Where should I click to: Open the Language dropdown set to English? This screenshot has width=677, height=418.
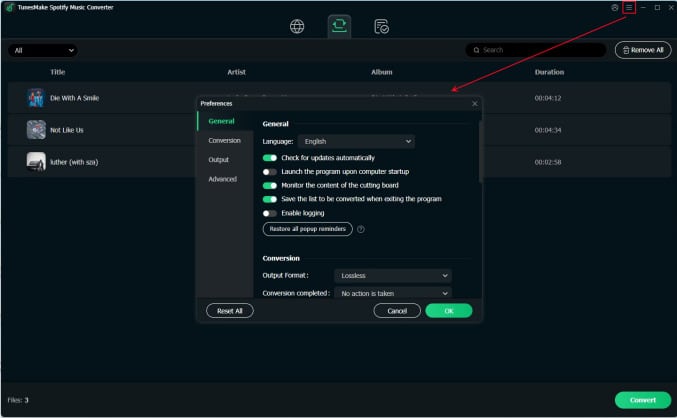tap(356, 142)
